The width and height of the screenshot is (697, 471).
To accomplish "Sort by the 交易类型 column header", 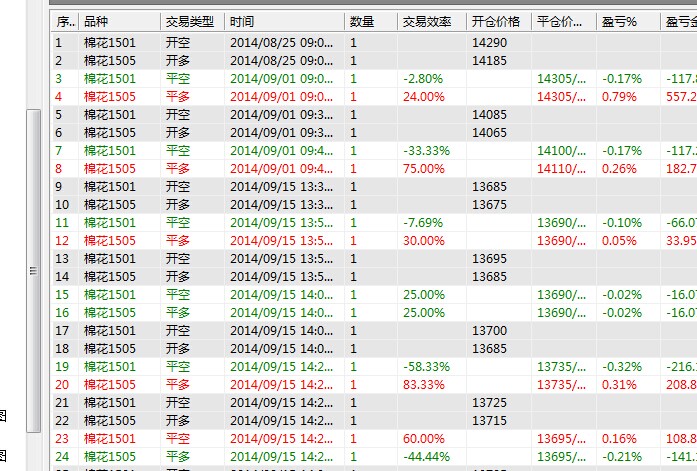I will click(x=192, y=21).
